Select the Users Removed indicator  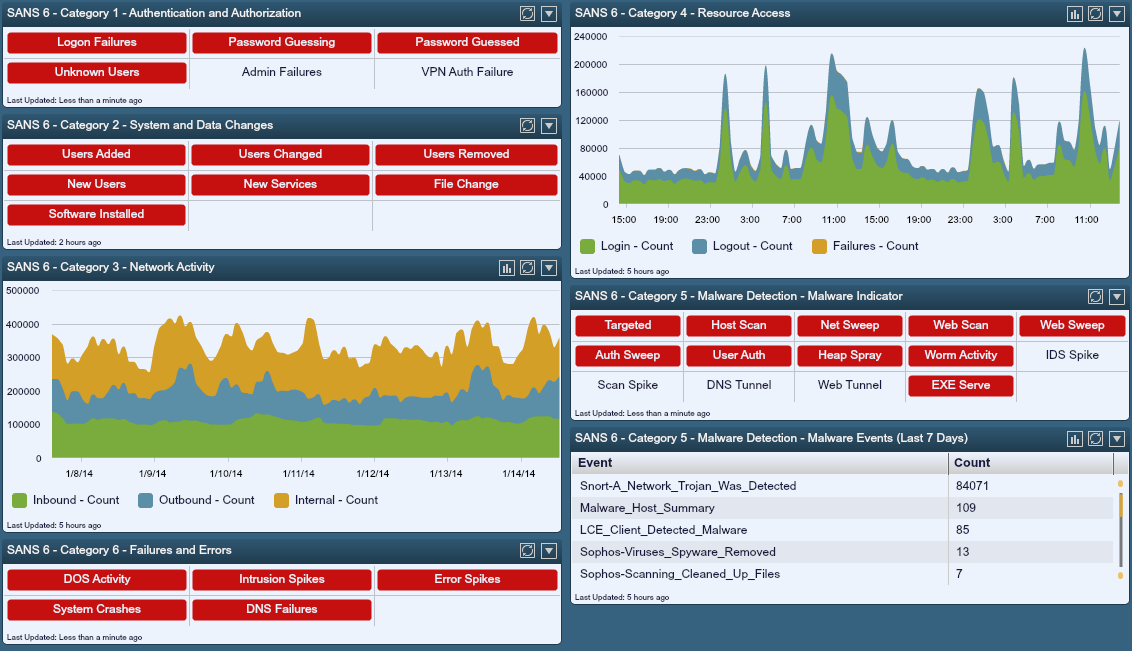coord(466,154)
